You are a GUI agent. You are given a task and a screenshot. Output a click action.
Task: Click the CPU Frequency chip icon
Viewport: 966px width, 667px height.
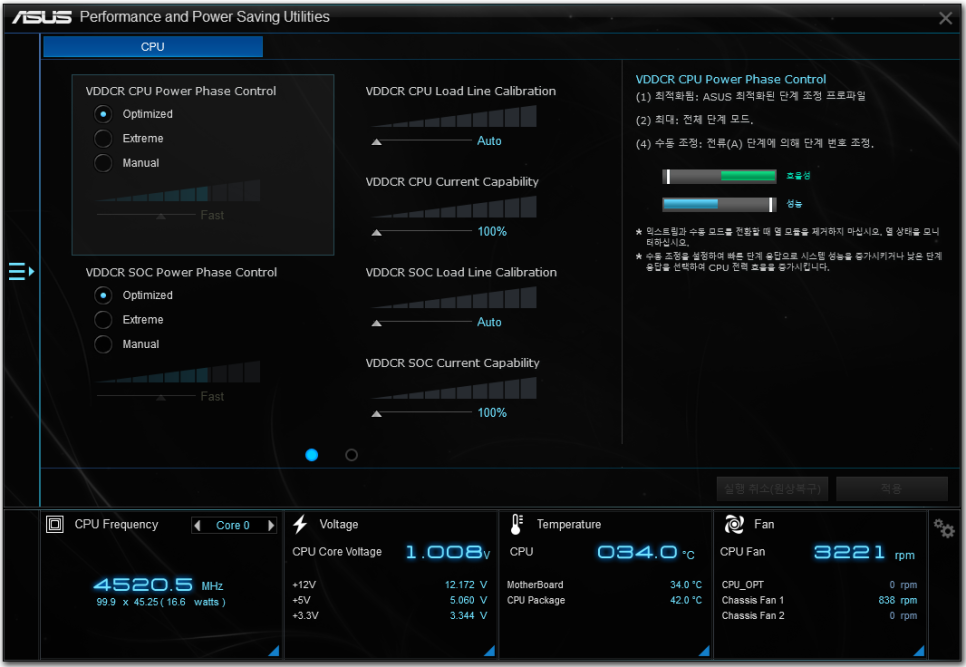tap(55, 524)
